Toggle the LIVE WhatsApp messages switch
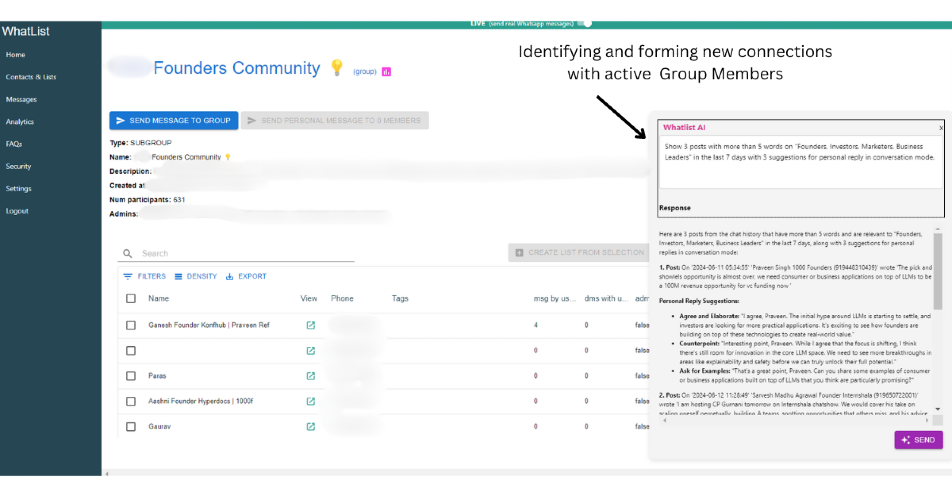This screenshot has height=500, width=952. (x=584, y=24)
